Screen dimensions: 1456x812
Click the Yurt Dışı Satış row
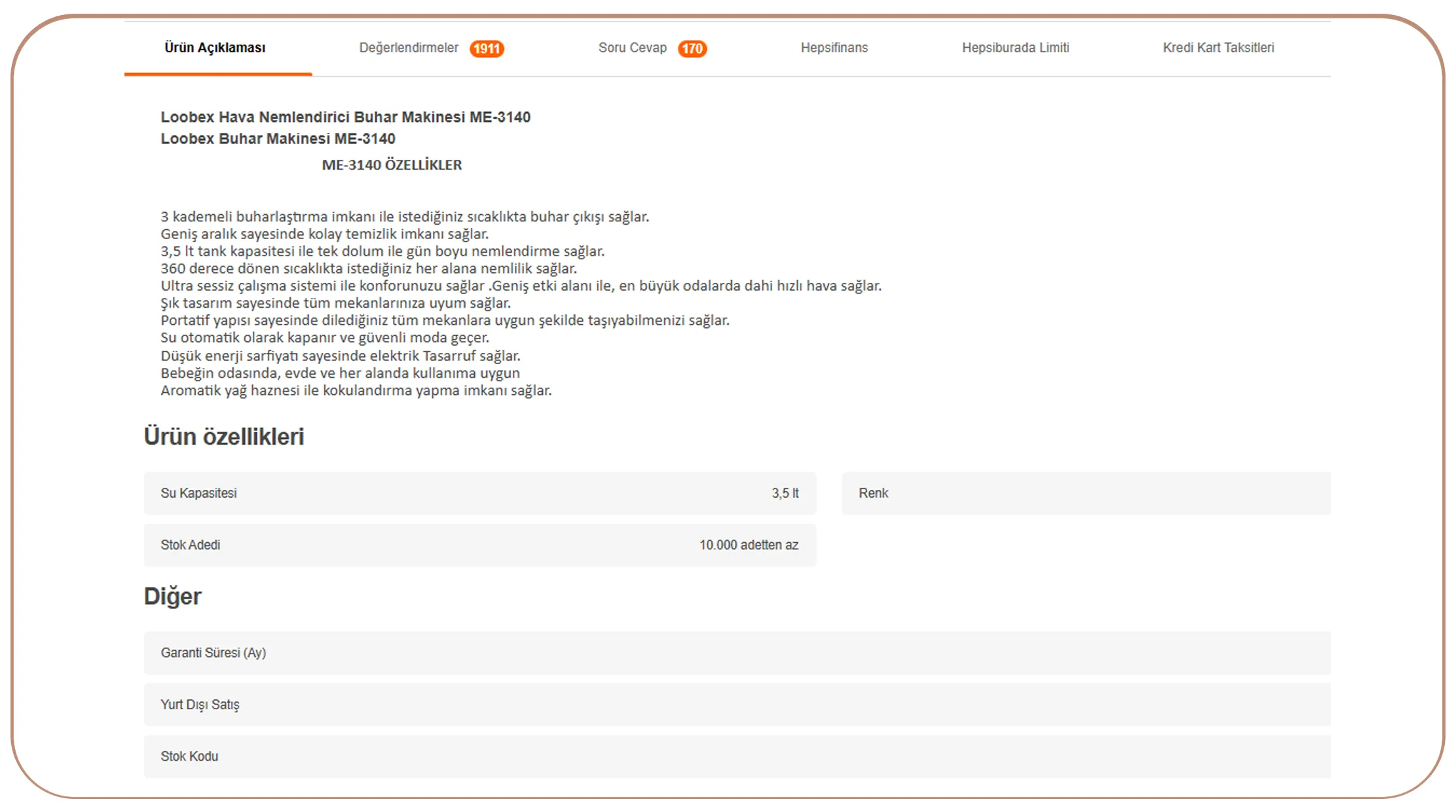[737, 705]
